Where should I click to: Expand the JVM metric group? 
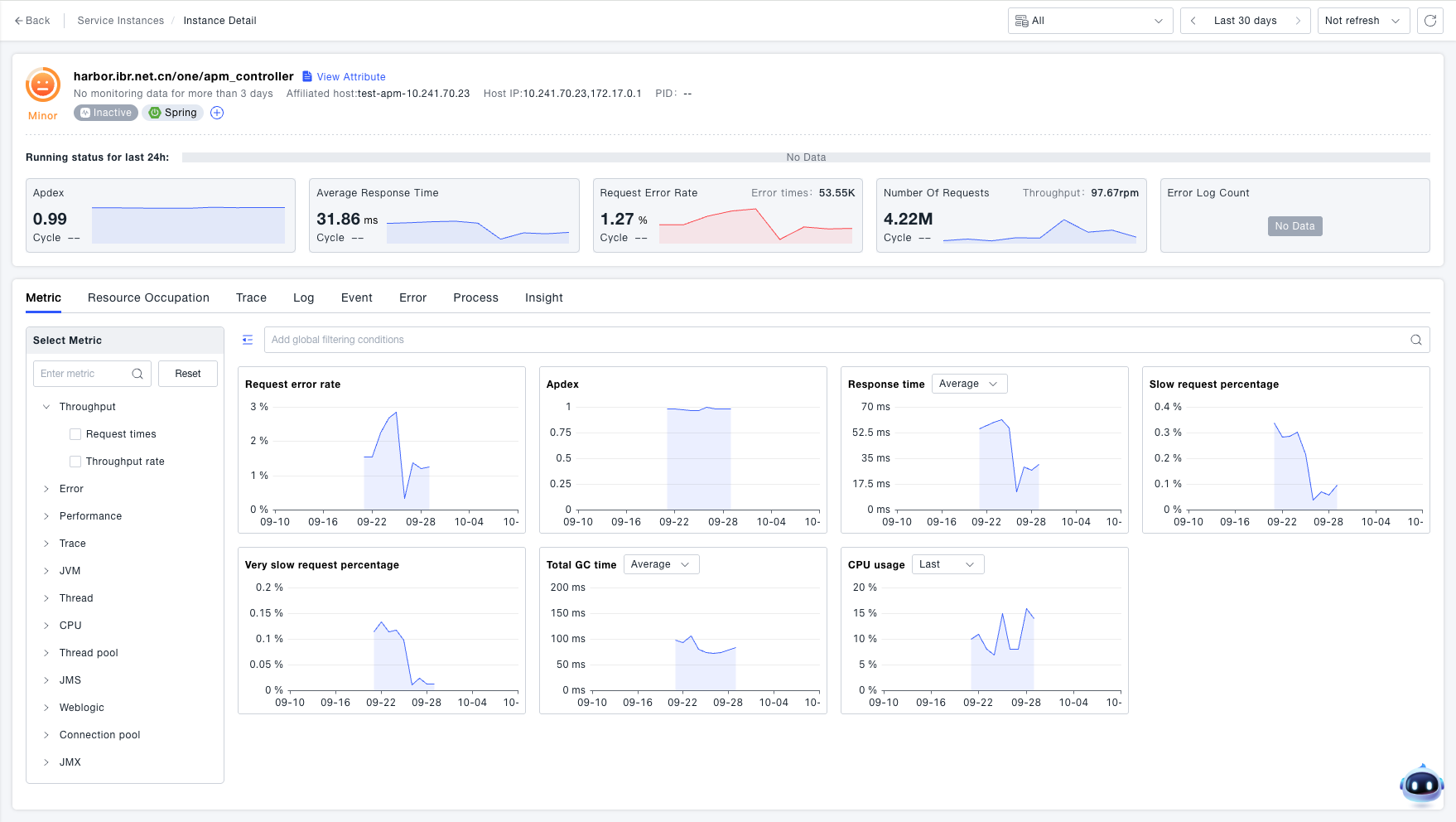point(46,571)
